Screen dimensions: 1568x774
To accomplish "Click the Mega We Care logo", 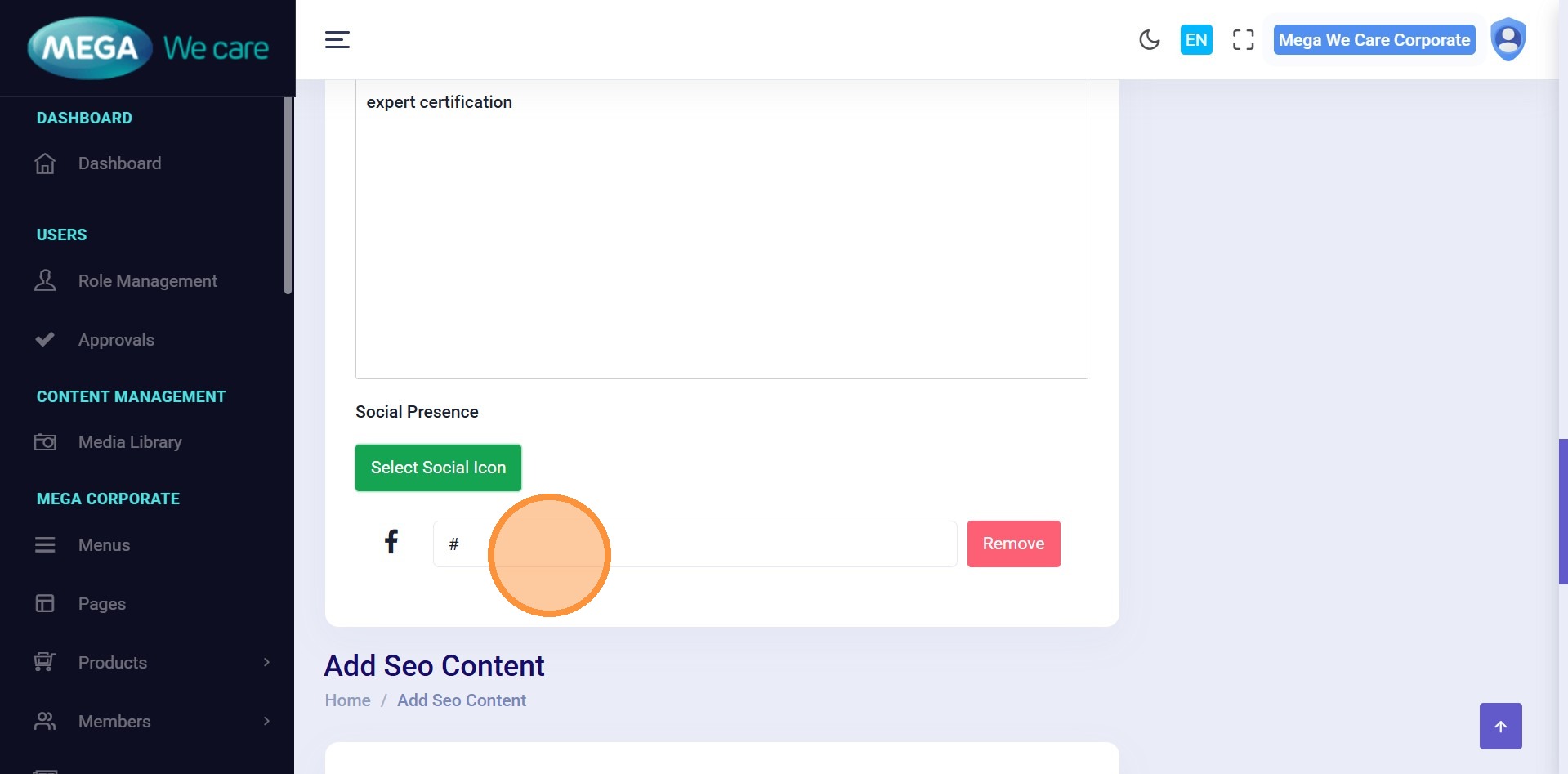I will click(148, 48).
